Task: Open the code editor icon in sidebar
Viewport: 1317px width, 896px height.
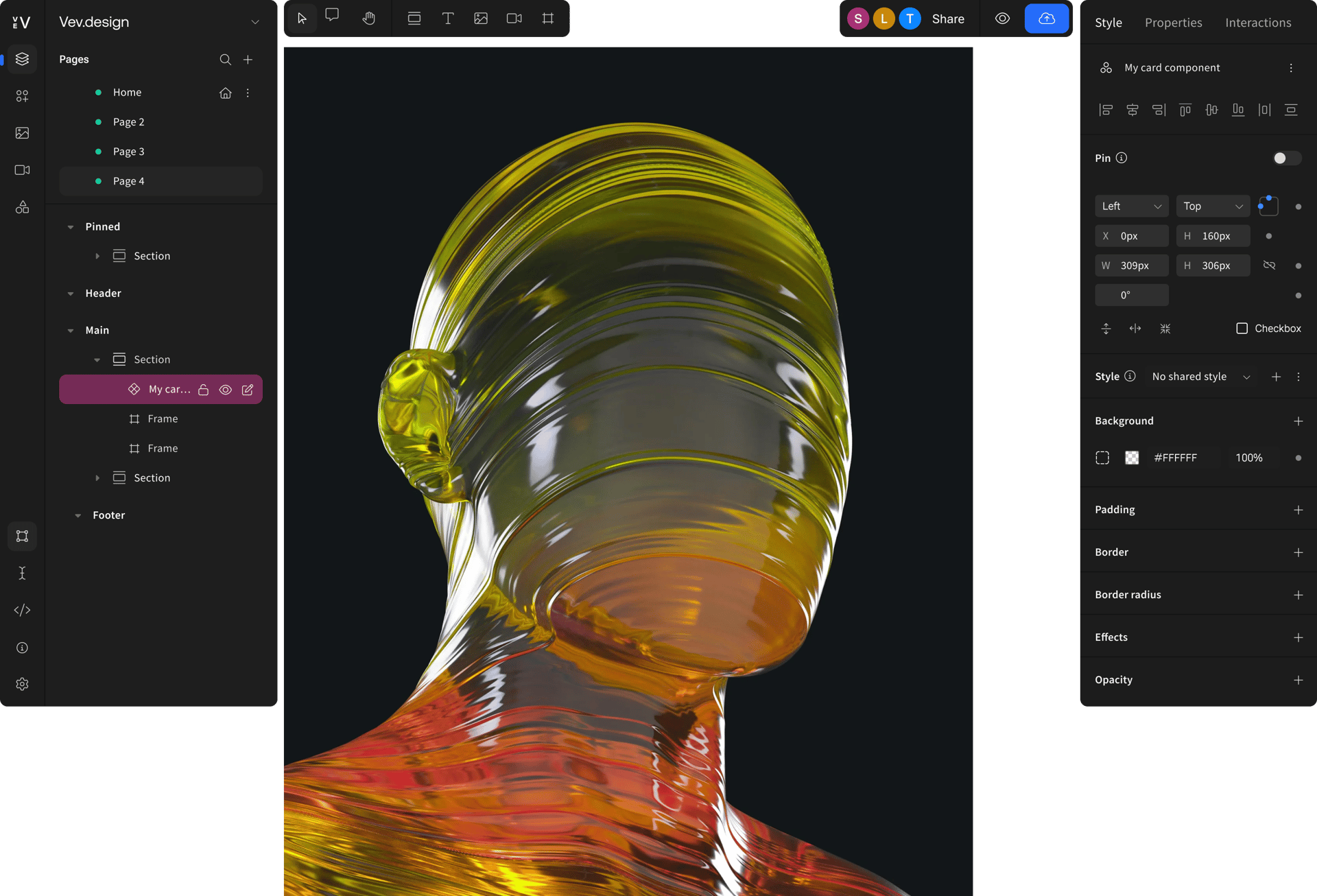Action: point(22,610)
